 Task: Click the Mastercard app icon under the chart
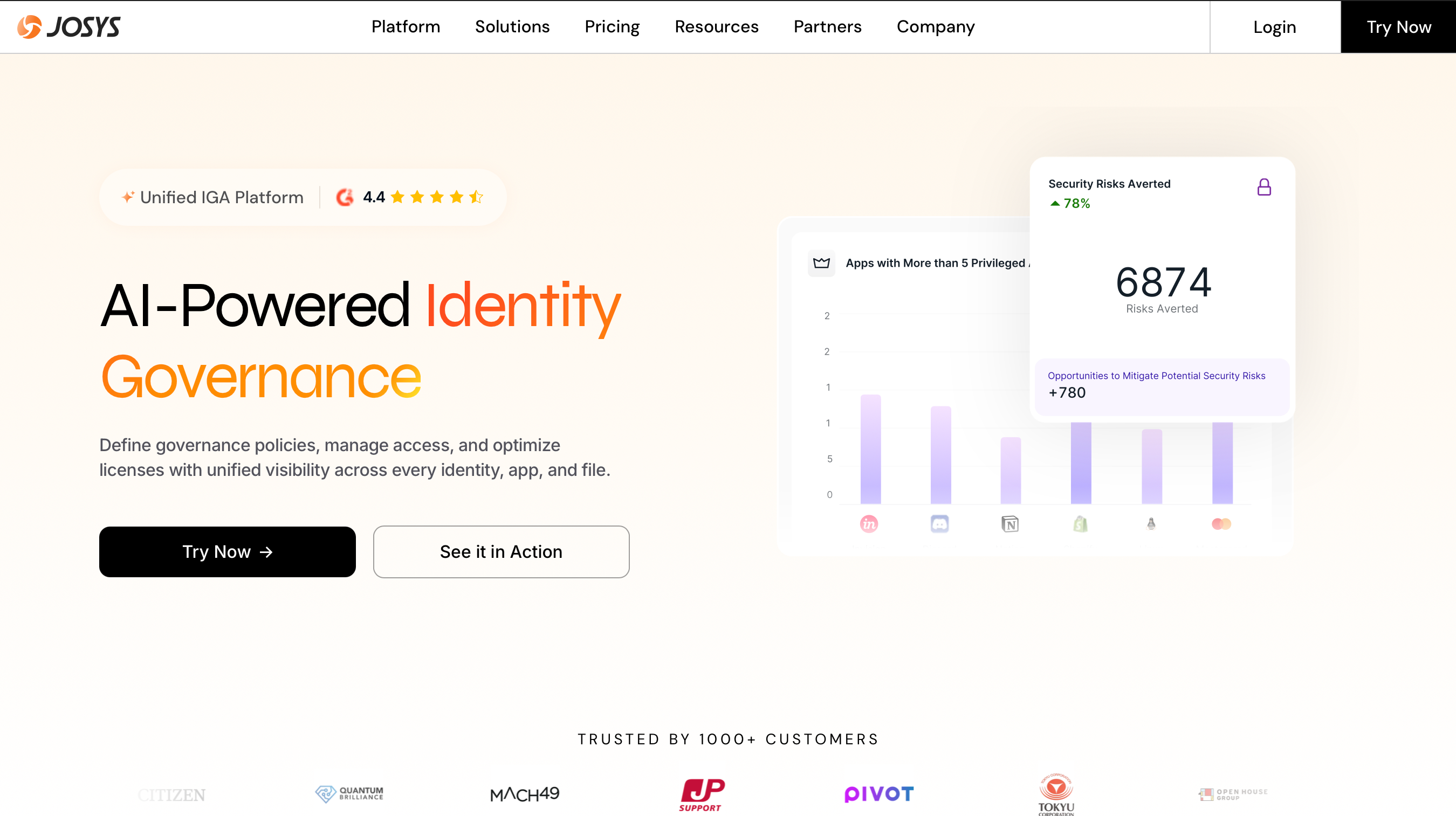[1221, 524]
